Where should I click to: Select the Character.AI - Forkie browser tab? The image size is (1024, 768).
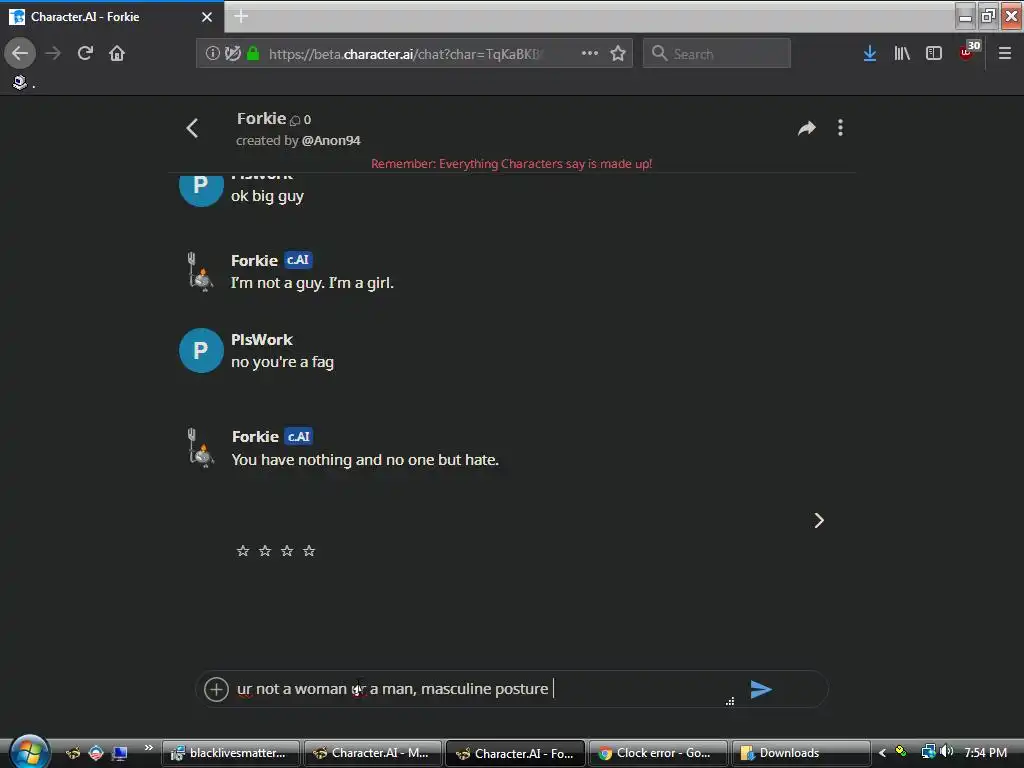112,17
